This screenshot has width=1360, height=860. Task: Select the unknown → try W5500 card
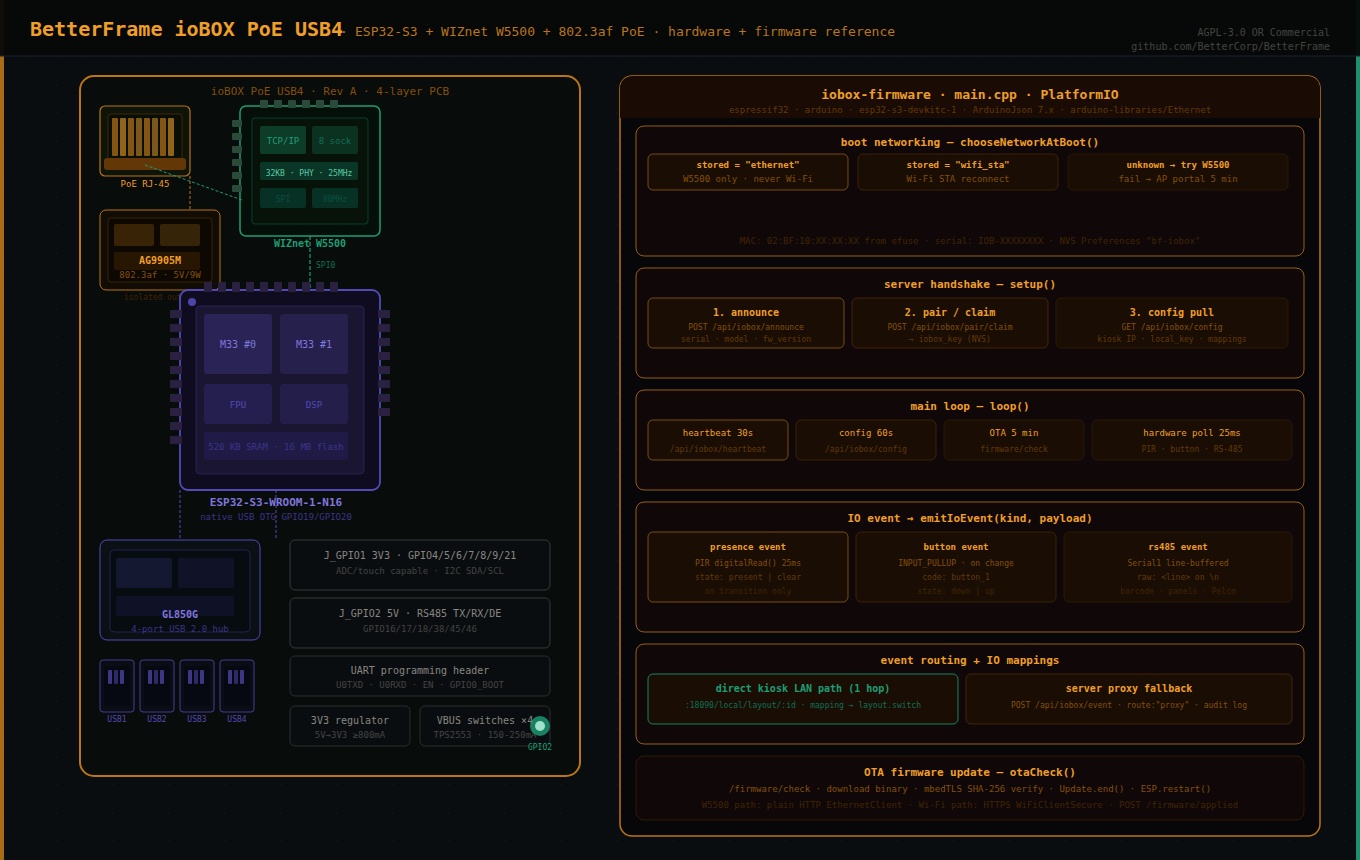pos(1178,172)
